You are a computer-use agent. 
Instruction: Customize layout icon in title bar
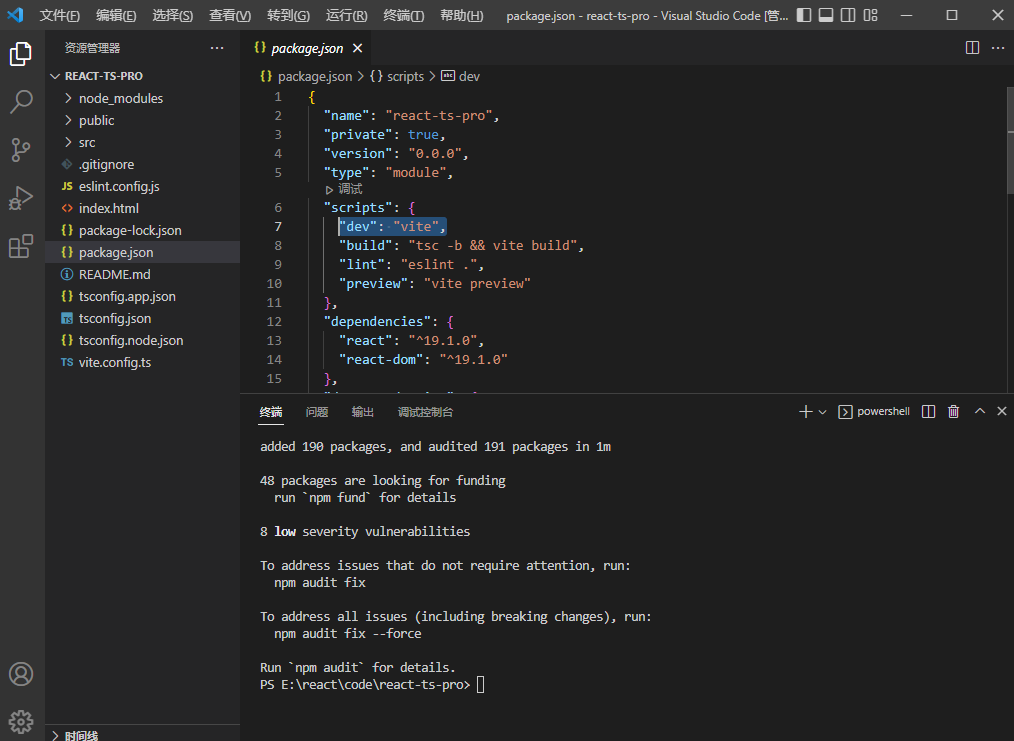tap(870, 15)
